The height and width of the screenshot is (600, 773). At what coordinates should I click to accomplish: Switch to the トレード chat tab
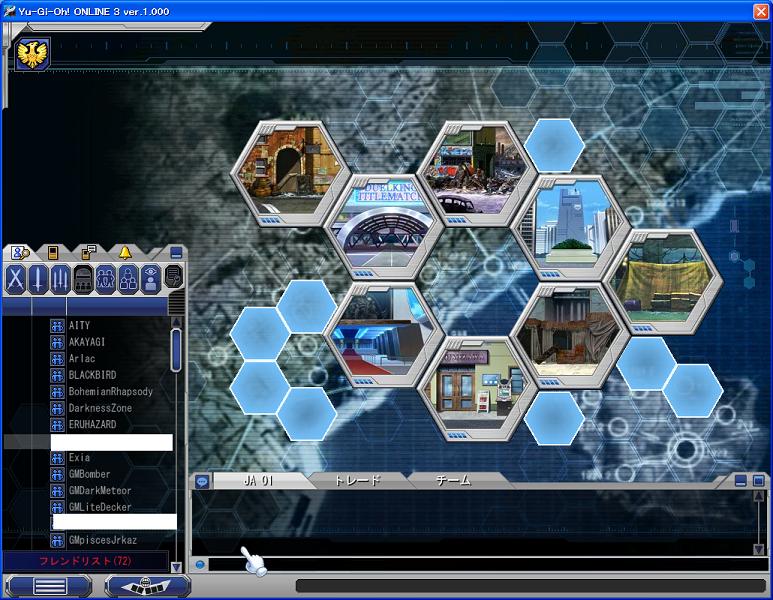(x=358, y=481)
